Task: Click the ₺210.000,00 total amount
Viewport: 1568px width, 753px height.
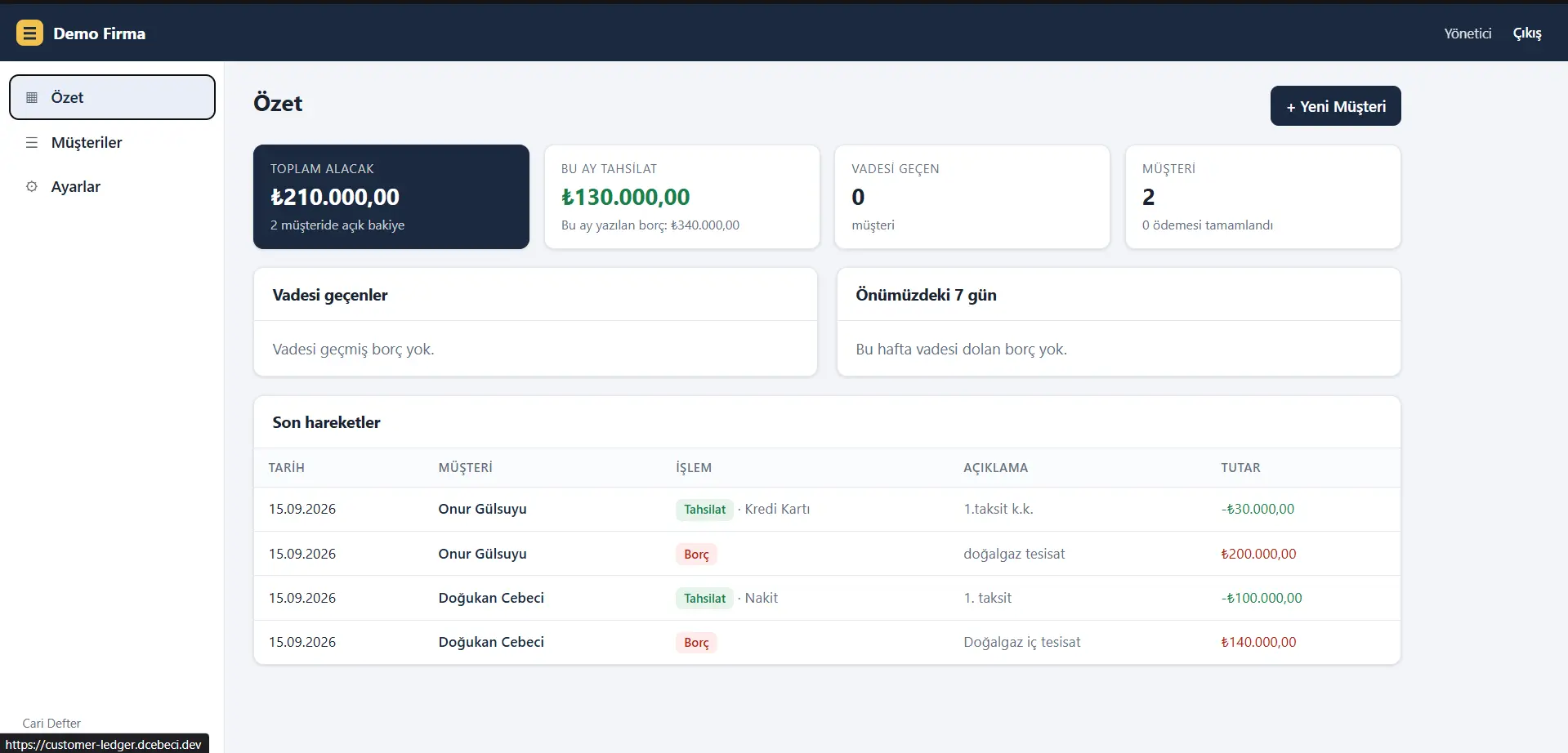Action: click(x=335, y=197)
